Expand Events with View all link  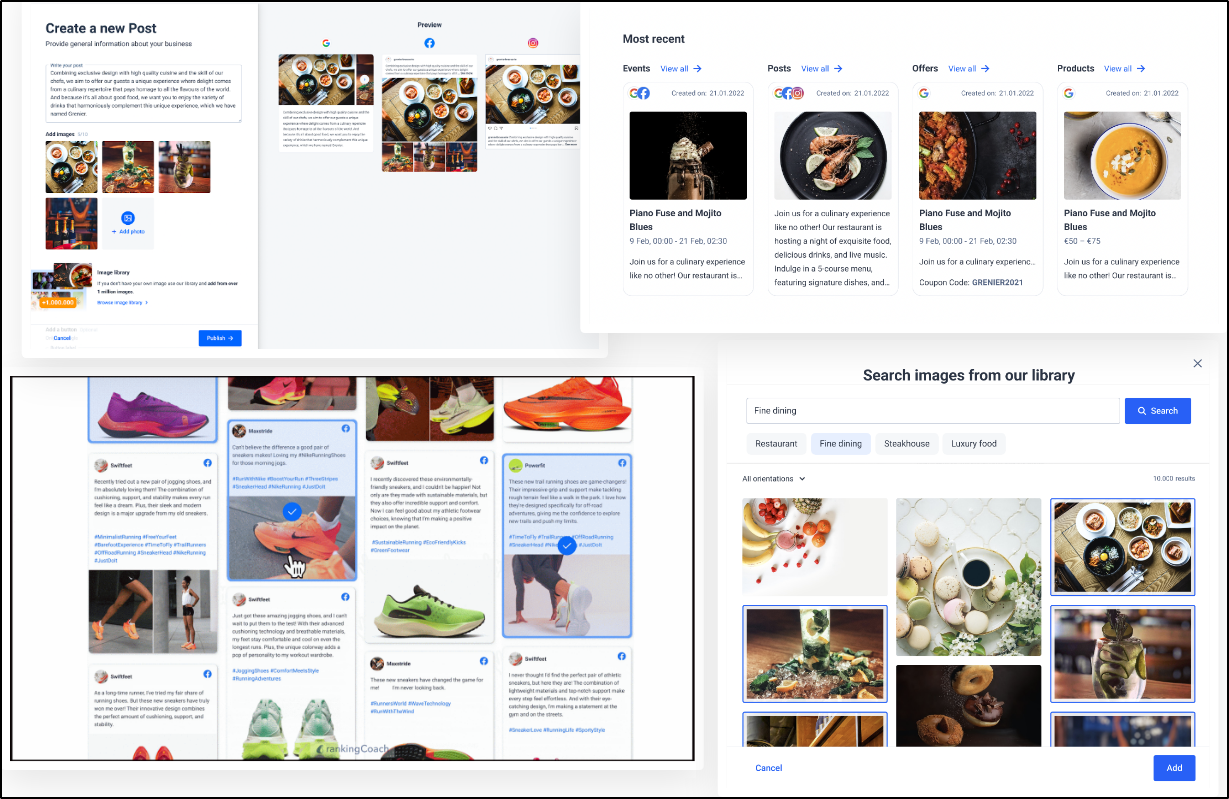tap(681, 69)
